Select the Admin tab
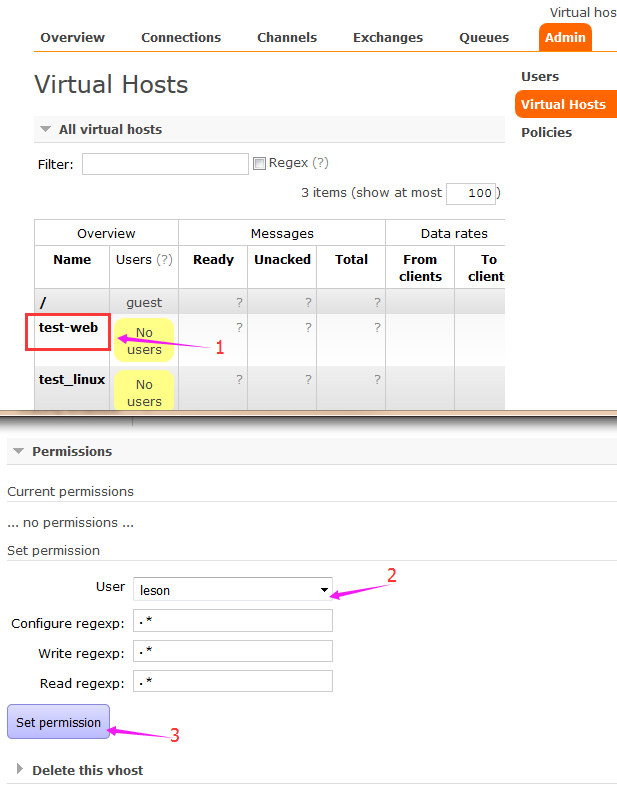 click(565, 37)
